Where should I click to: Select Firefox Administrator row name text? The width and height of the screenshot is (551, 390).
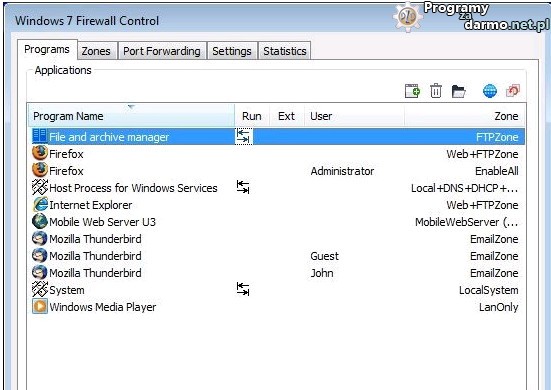point(66,171)
